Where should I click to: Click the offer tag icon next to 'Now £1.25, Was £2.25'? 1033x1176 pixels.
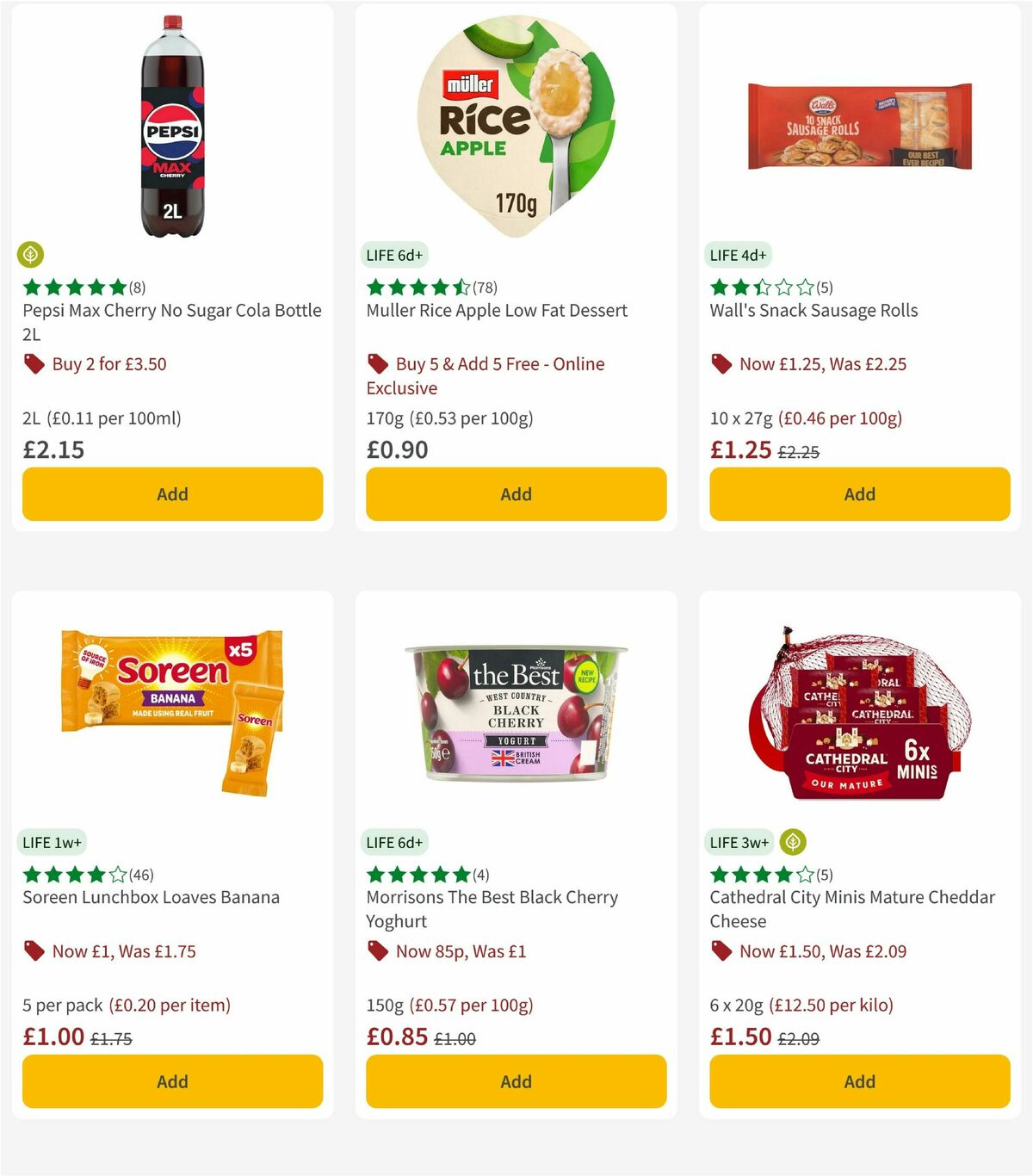722,364
